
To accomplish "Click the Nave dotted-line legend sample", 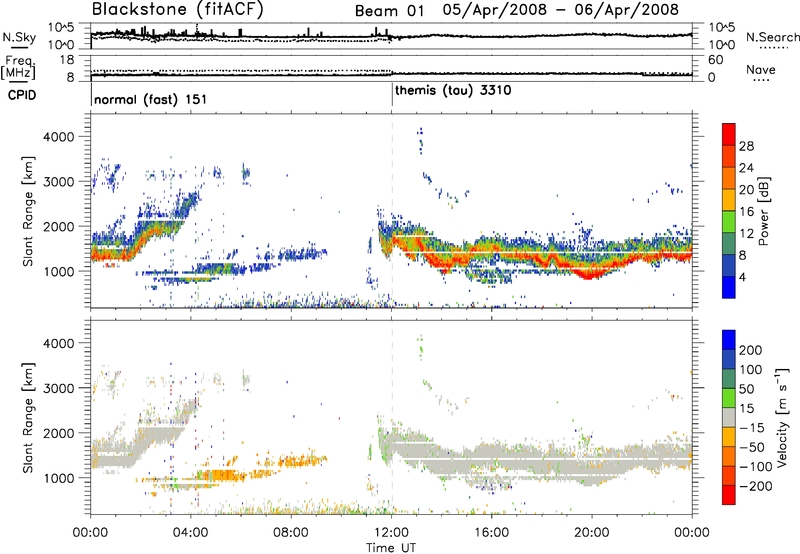I will (761, 81).
